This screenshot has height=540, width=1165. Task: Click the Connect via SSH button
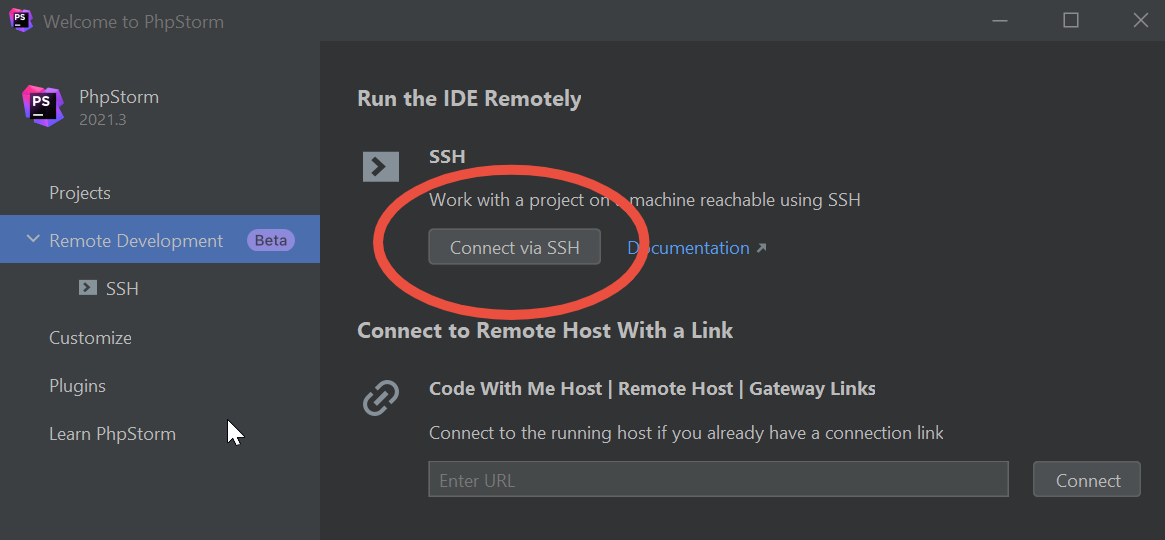tap(514, 247)
